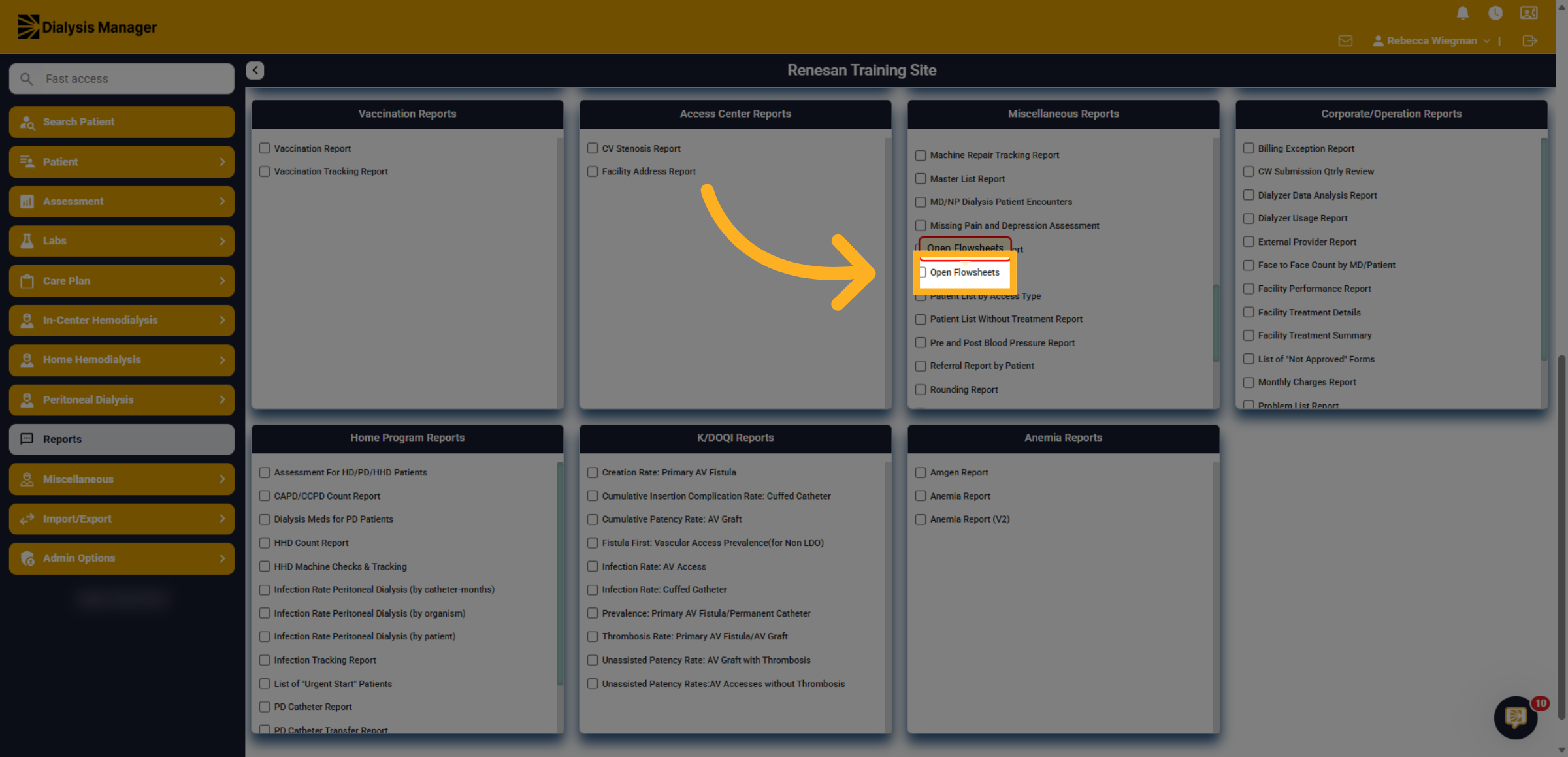Expand the Patient menu chevron
Viewport: 1568px width, 757px height.
(222, 161)
